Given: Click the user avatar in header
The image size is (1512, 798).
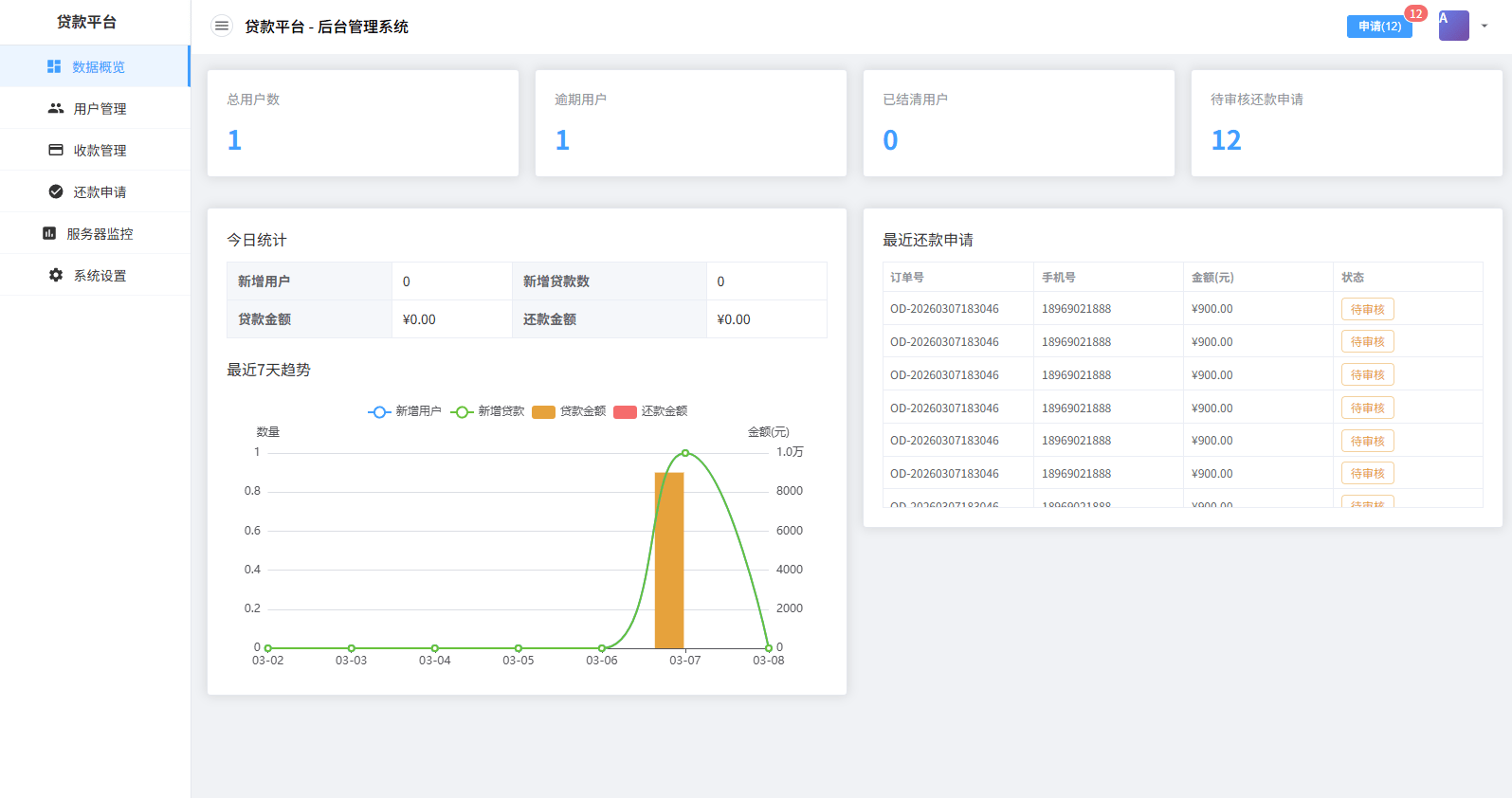Looking at the screenshot, I should (1453, 26).
